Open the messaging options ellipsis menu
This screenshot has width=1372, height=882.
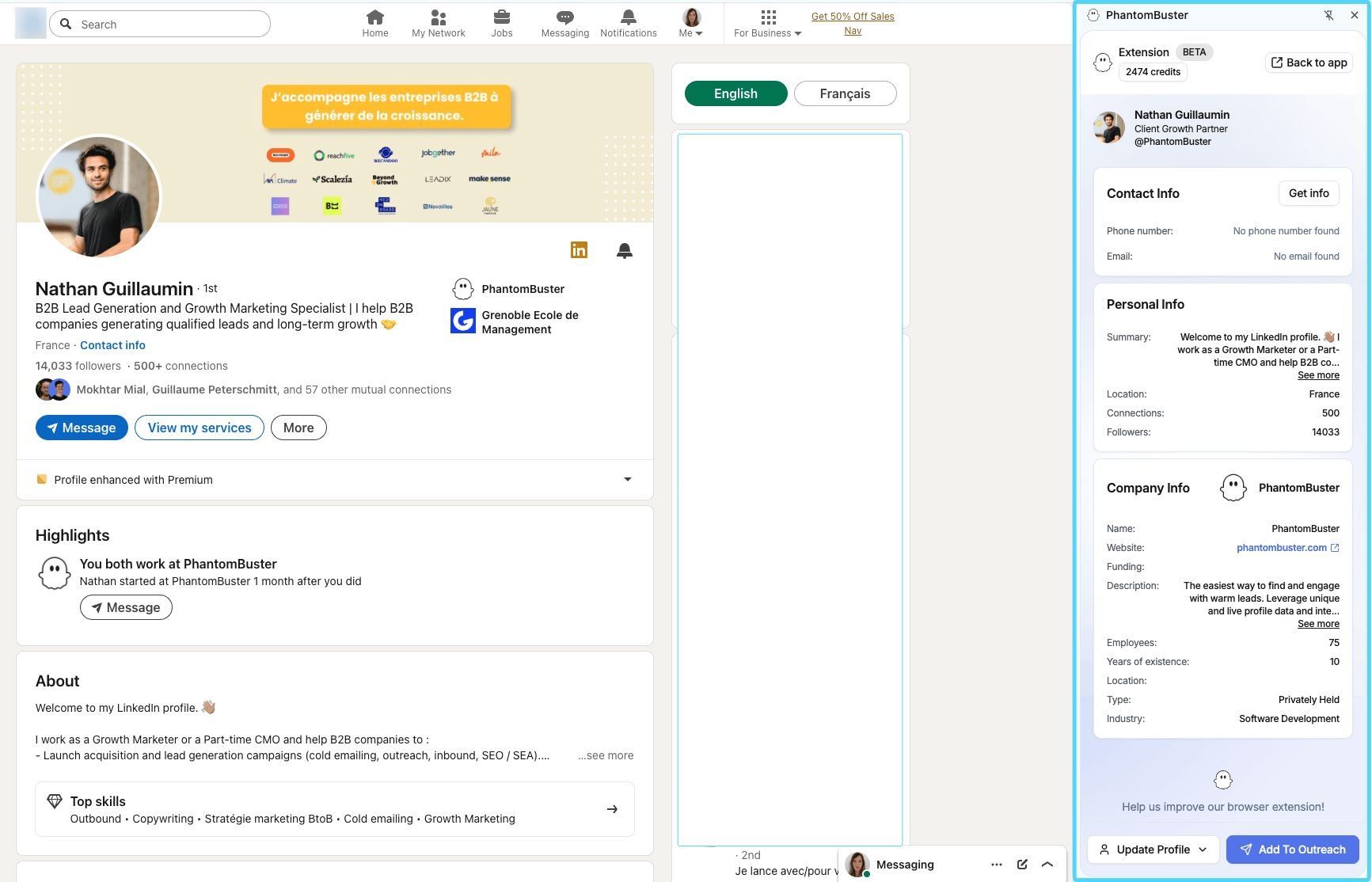996,864
